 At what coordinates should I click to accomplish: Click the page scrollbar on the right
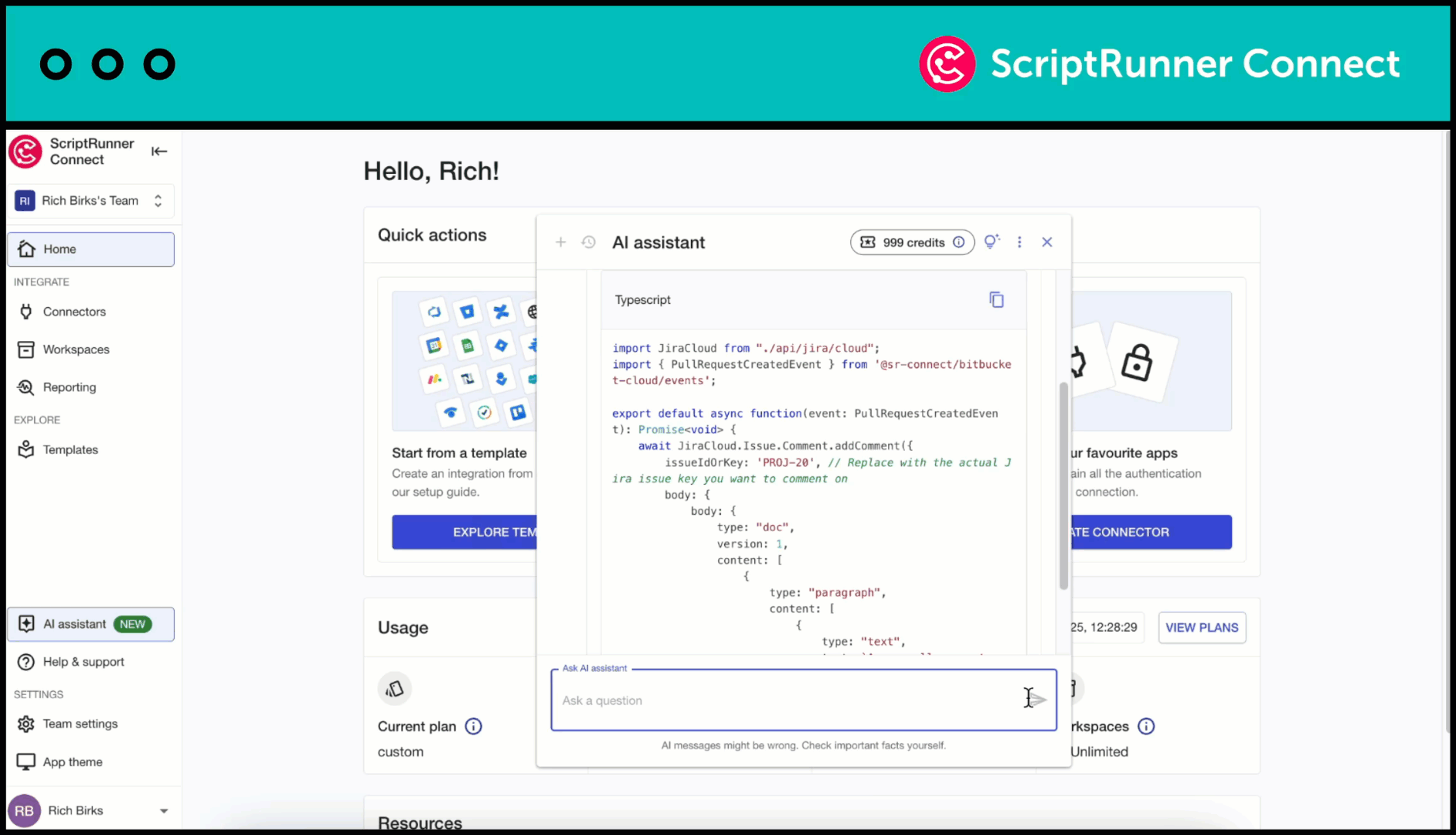tap(1447, 431)
